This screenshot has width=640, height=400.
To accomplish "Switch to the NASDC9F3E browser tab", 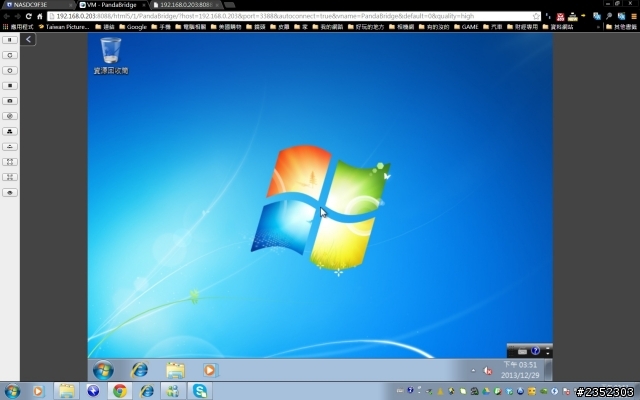I will pyautogui.click(x=38, y=5).
